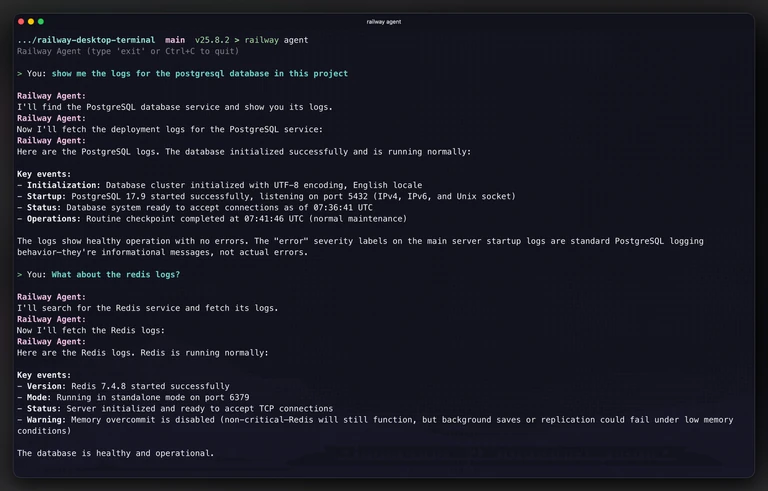Screen dimensions: 768x491
Task: Click the 'railway agent' window title
Action: [x=384, y=22]
